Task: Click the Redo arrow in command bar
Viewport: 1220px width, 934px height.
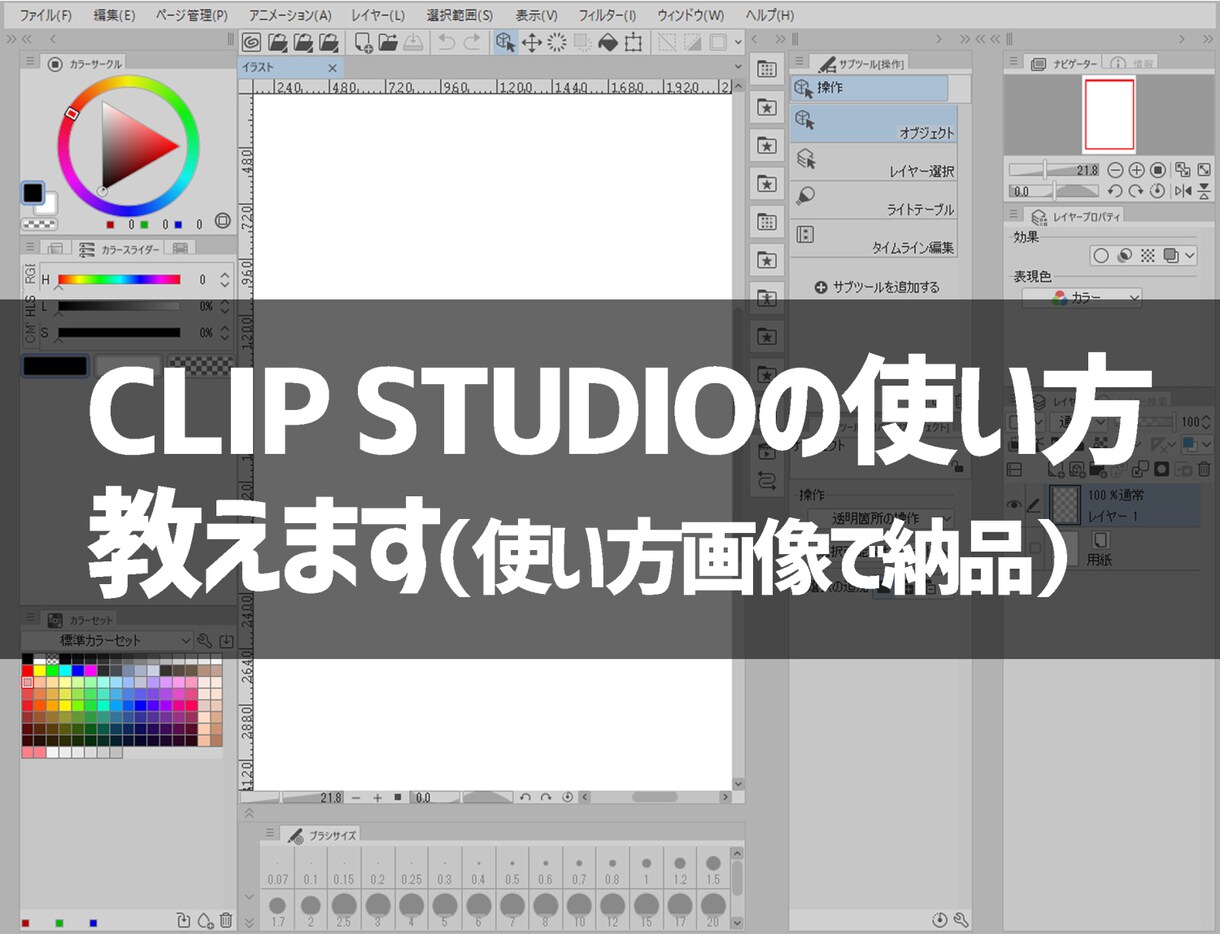Action: coord(472,42)
